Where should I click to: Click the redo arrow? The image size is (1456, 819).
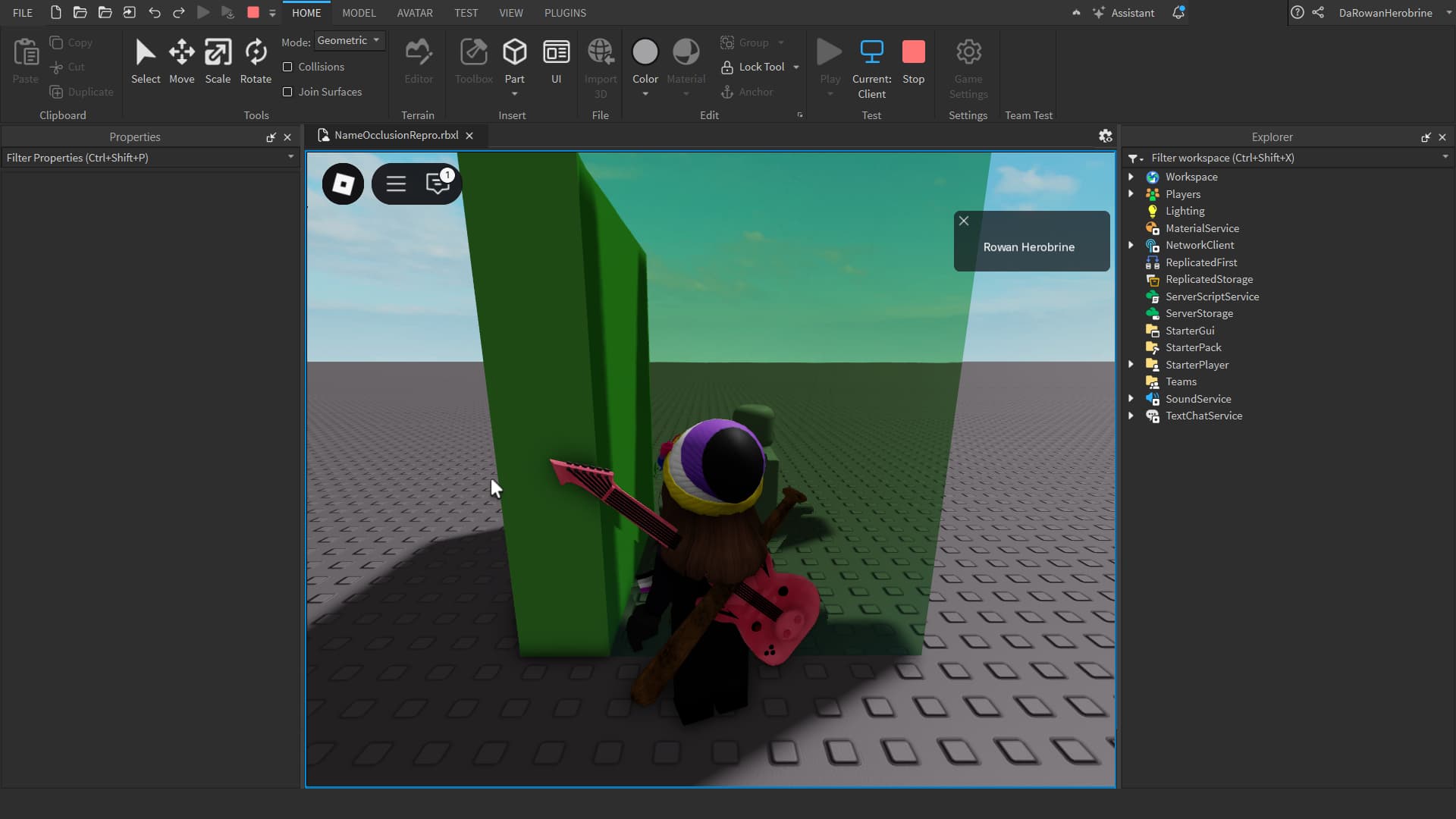click(179, 13)
